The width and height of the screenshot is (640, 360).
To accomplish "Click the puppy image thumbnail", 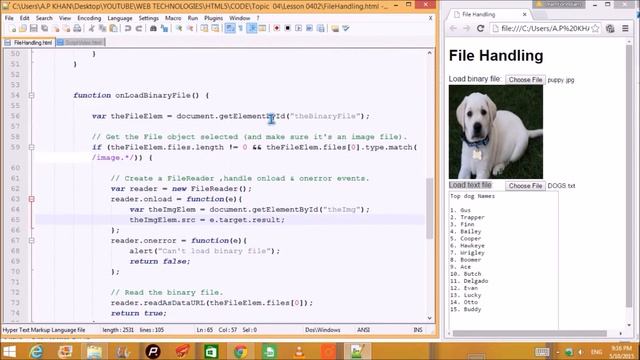I will pyautogui.click(x=496, y=132).
